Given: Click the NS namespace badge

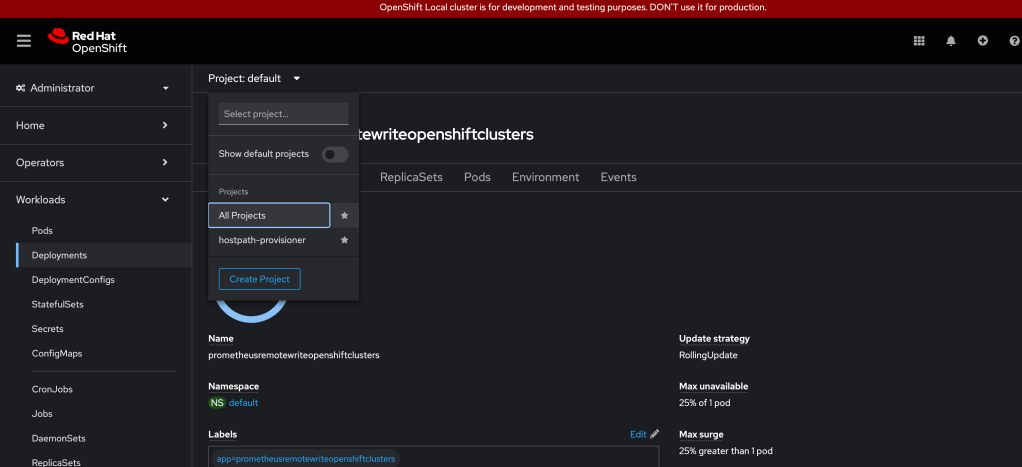Looking at the screenshot, I should 217,402.
